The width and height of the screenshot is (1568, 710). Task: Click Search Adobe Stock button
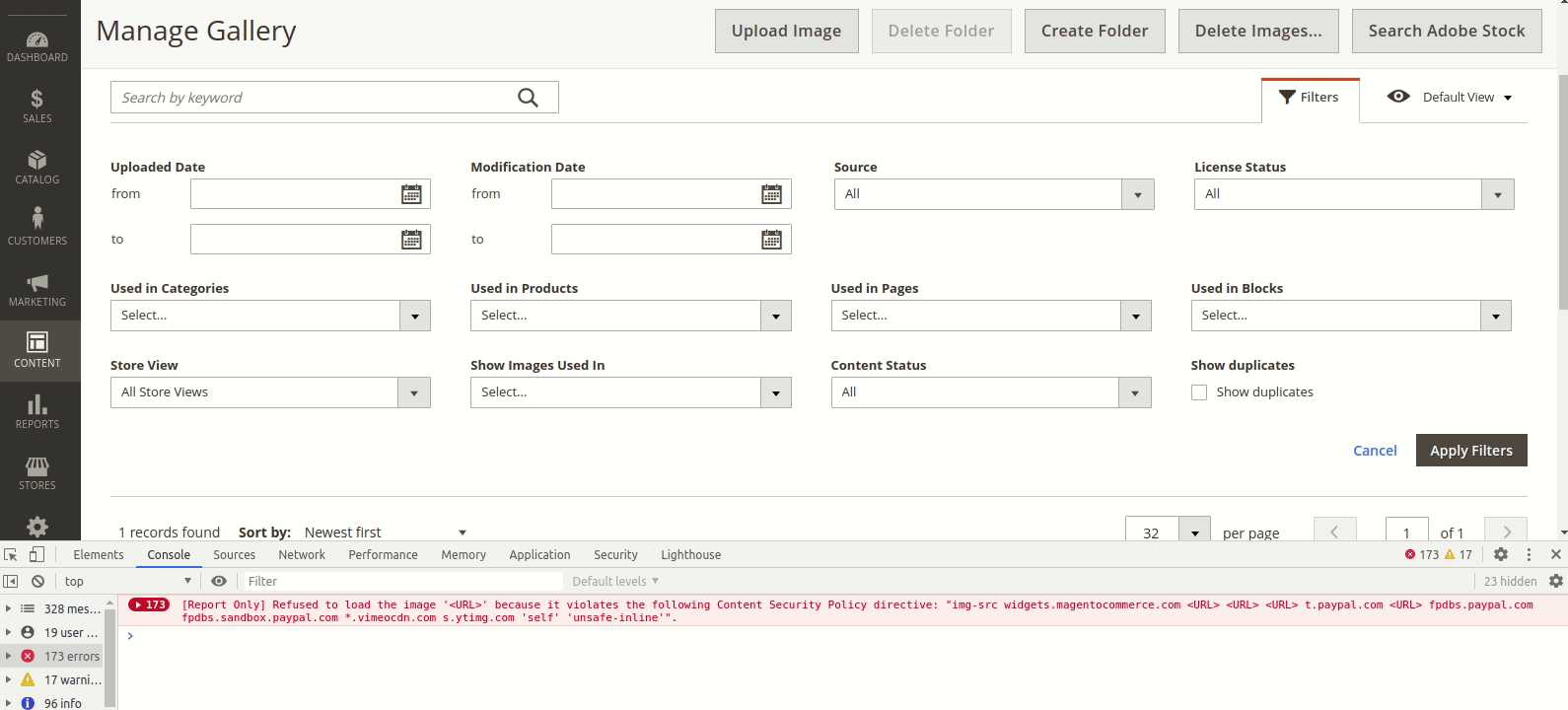[x=1447, y=31]
